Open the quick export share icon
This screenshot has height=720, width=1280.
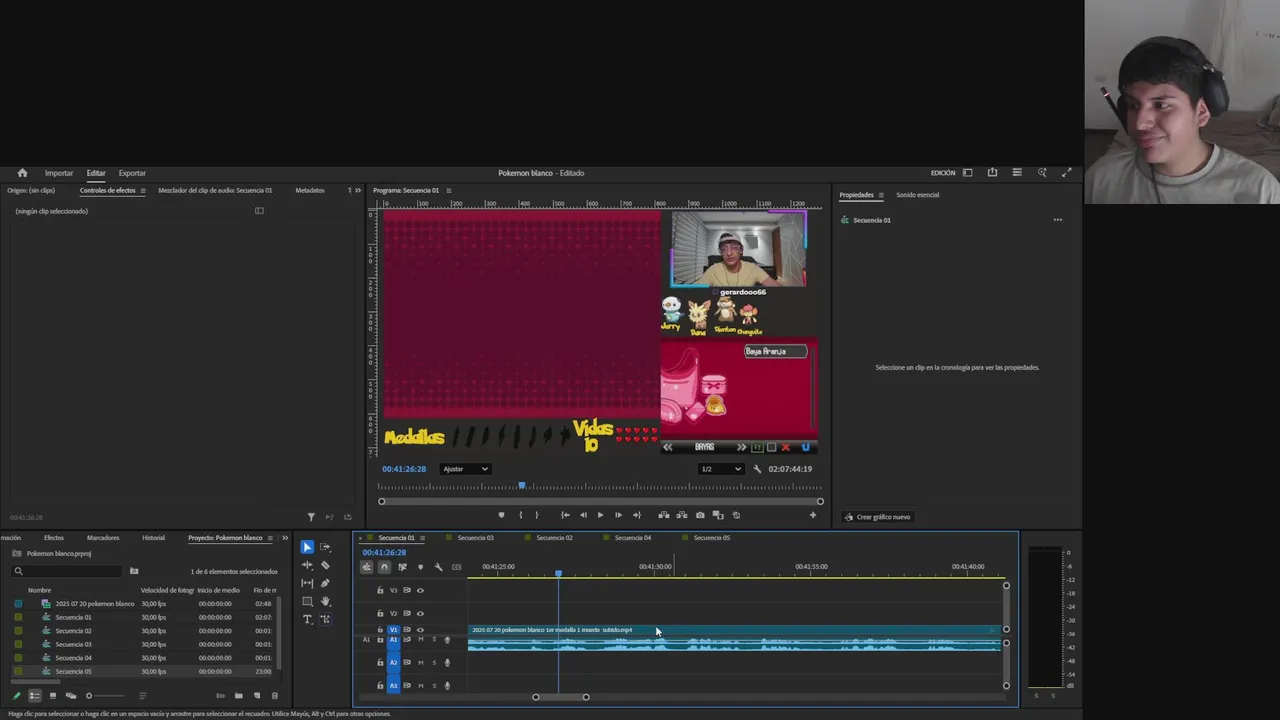tap(992, 173)
